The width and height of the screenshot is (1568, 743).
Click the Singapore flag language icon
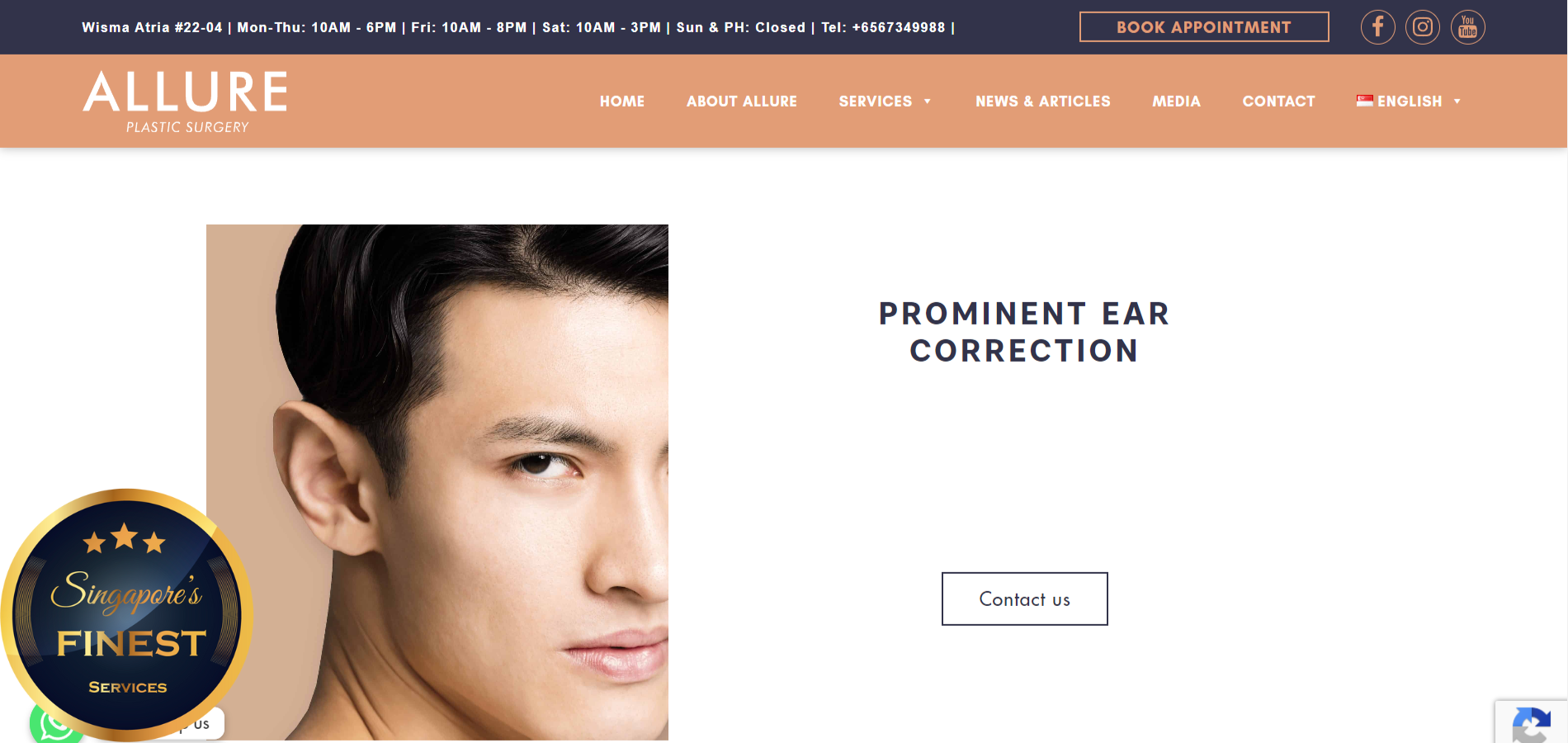[x=1364, y=101]
